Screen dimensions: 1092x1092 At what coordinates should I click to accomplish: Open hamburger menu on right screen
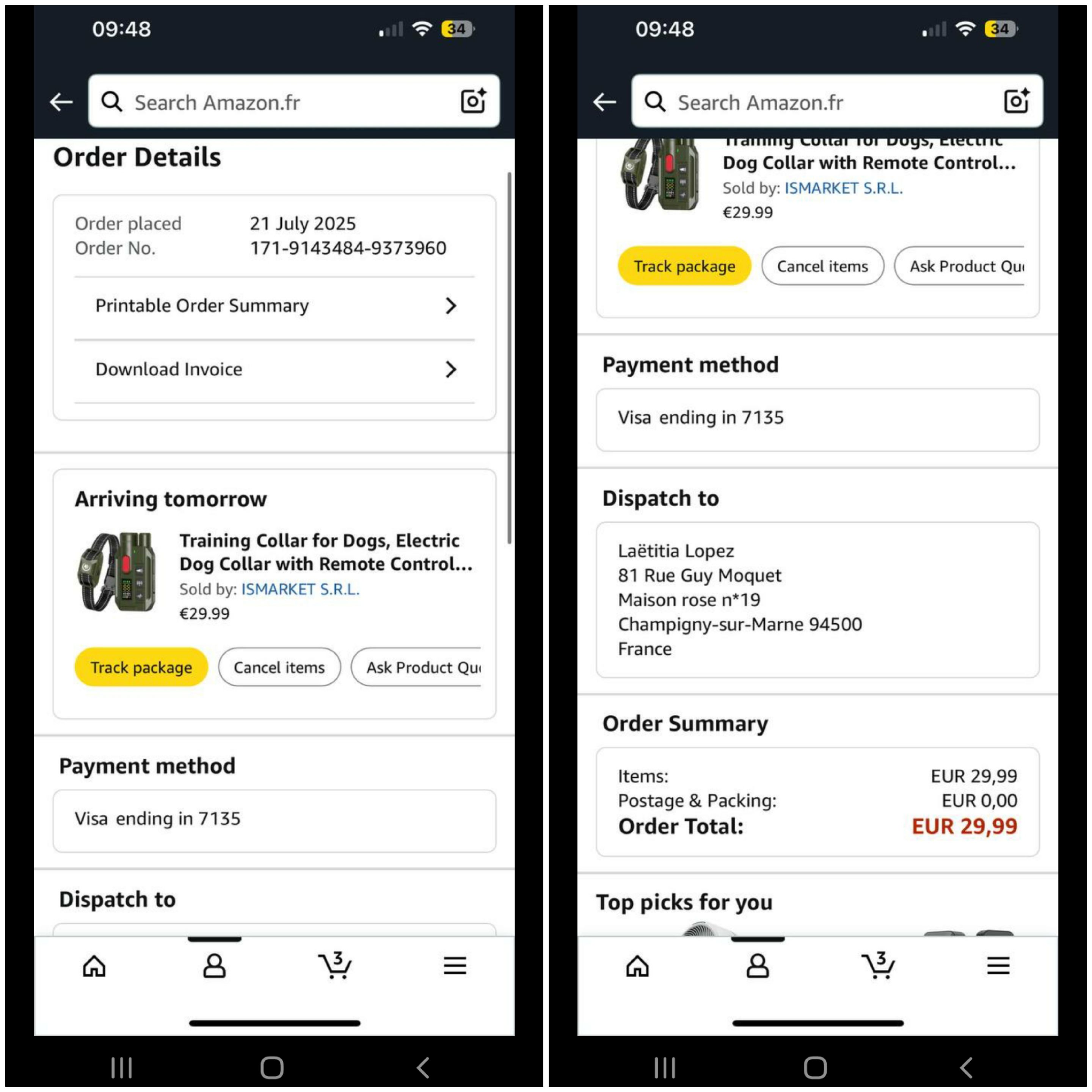(998, 965)
